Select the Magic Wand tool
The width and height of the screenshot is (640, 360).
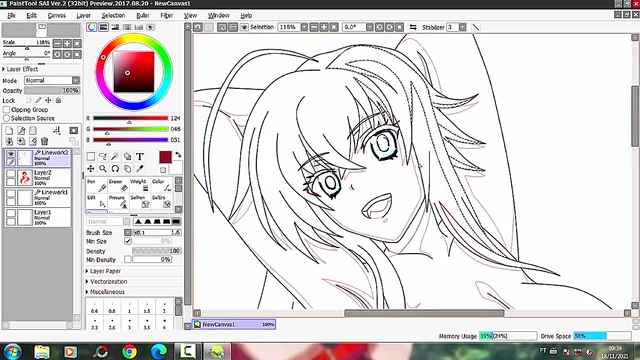(115, 157)
